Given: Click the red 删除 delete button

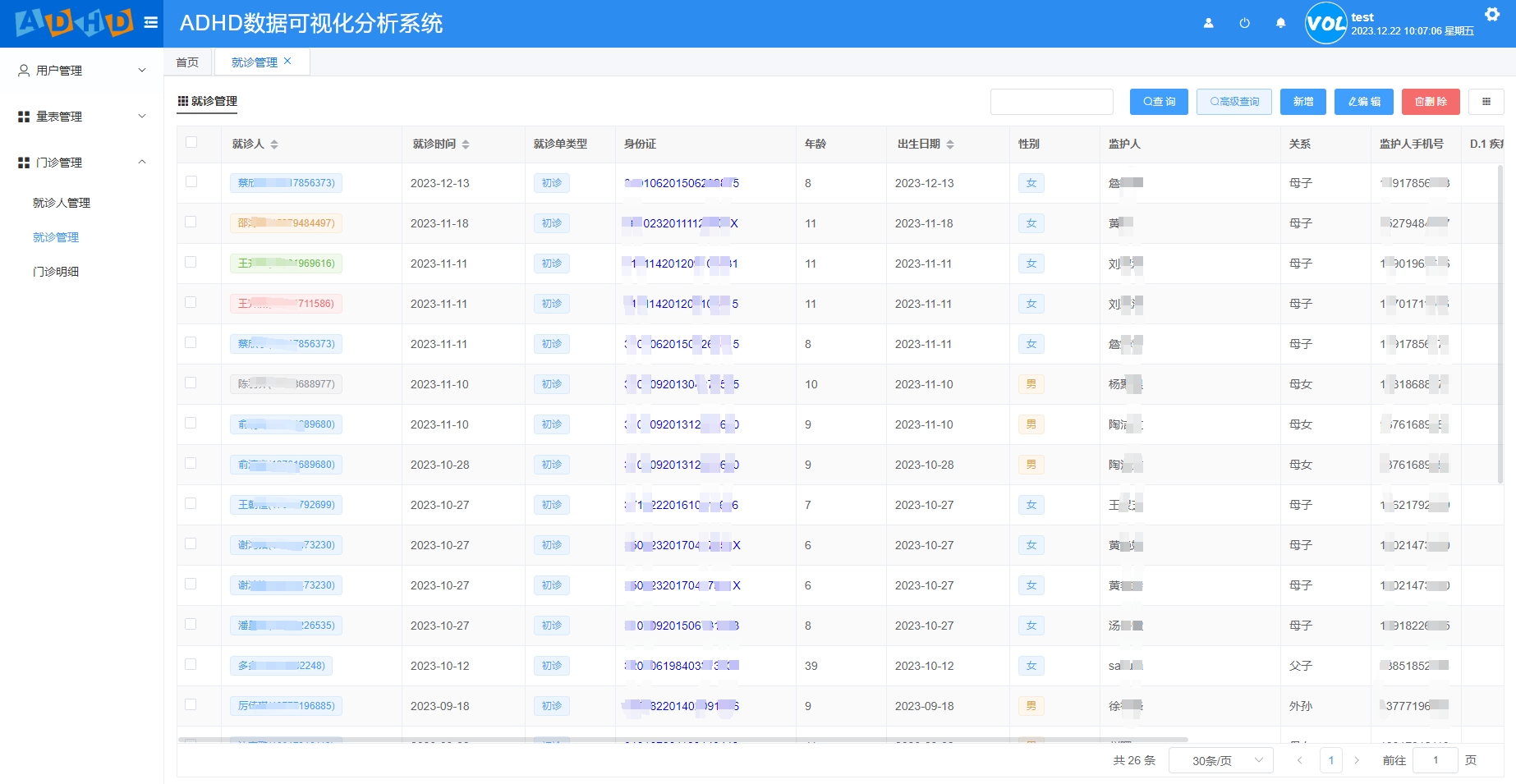Looking at the screenshot, I should 1431,102.
